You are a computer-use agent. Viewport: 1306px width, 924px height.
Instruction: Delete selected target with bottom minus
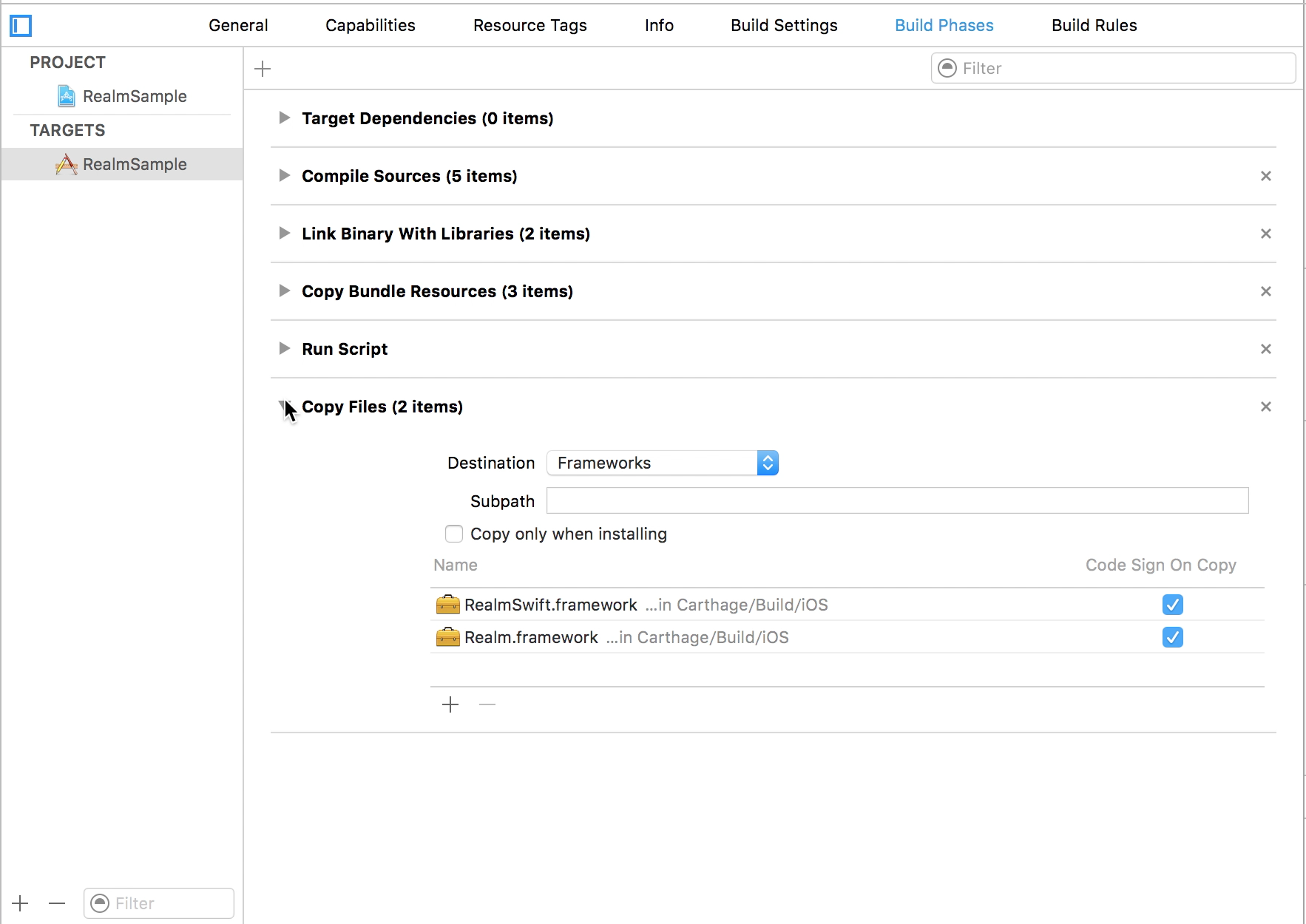(x=57, y=903)
